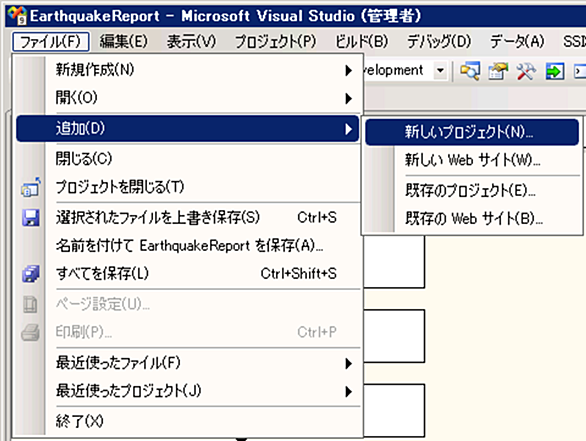Choose 既存のプロジェクト(E) menu item
Viewport: 586px width, 441px height.
472,190
